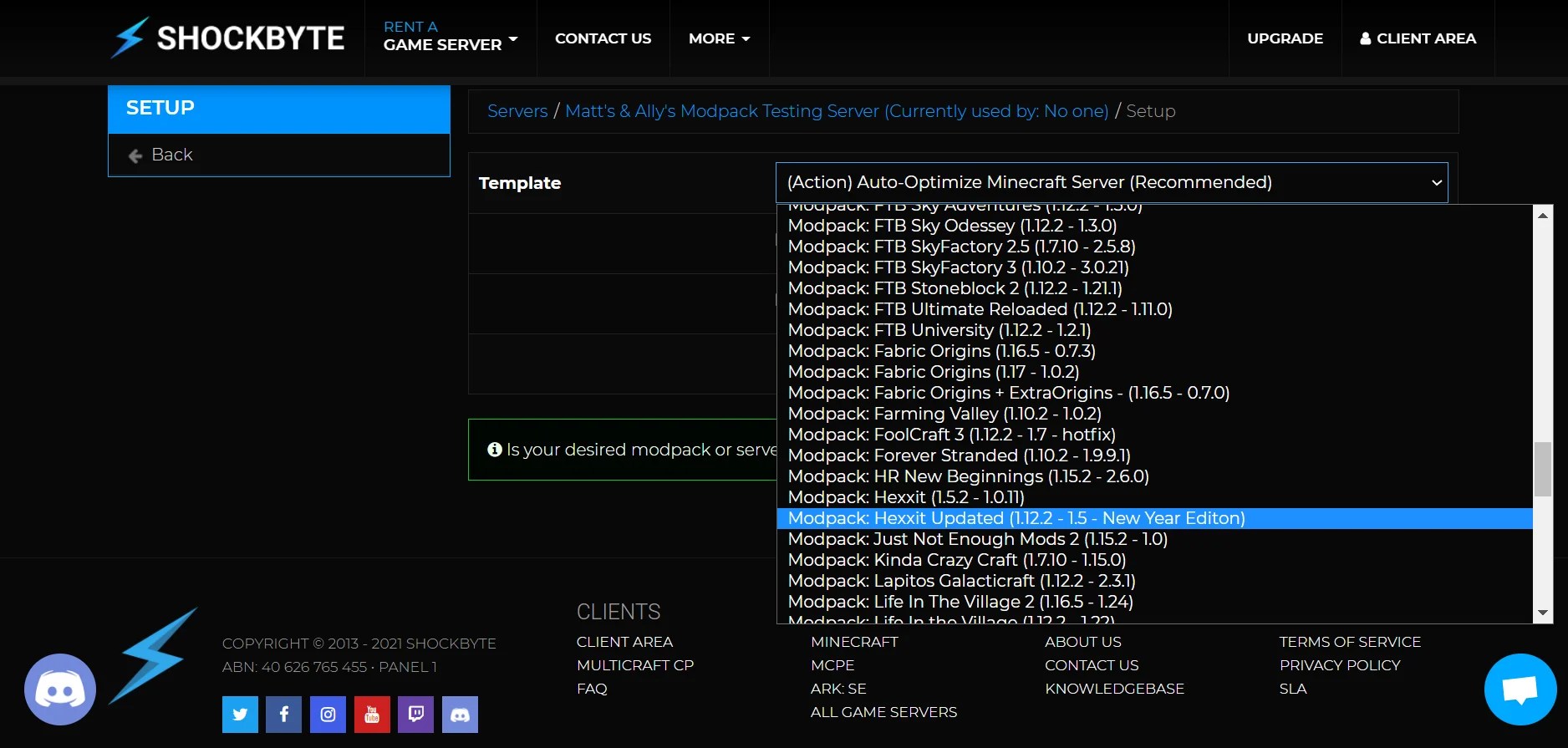Open ARK: SE footer link

click(x=838, y=689)
